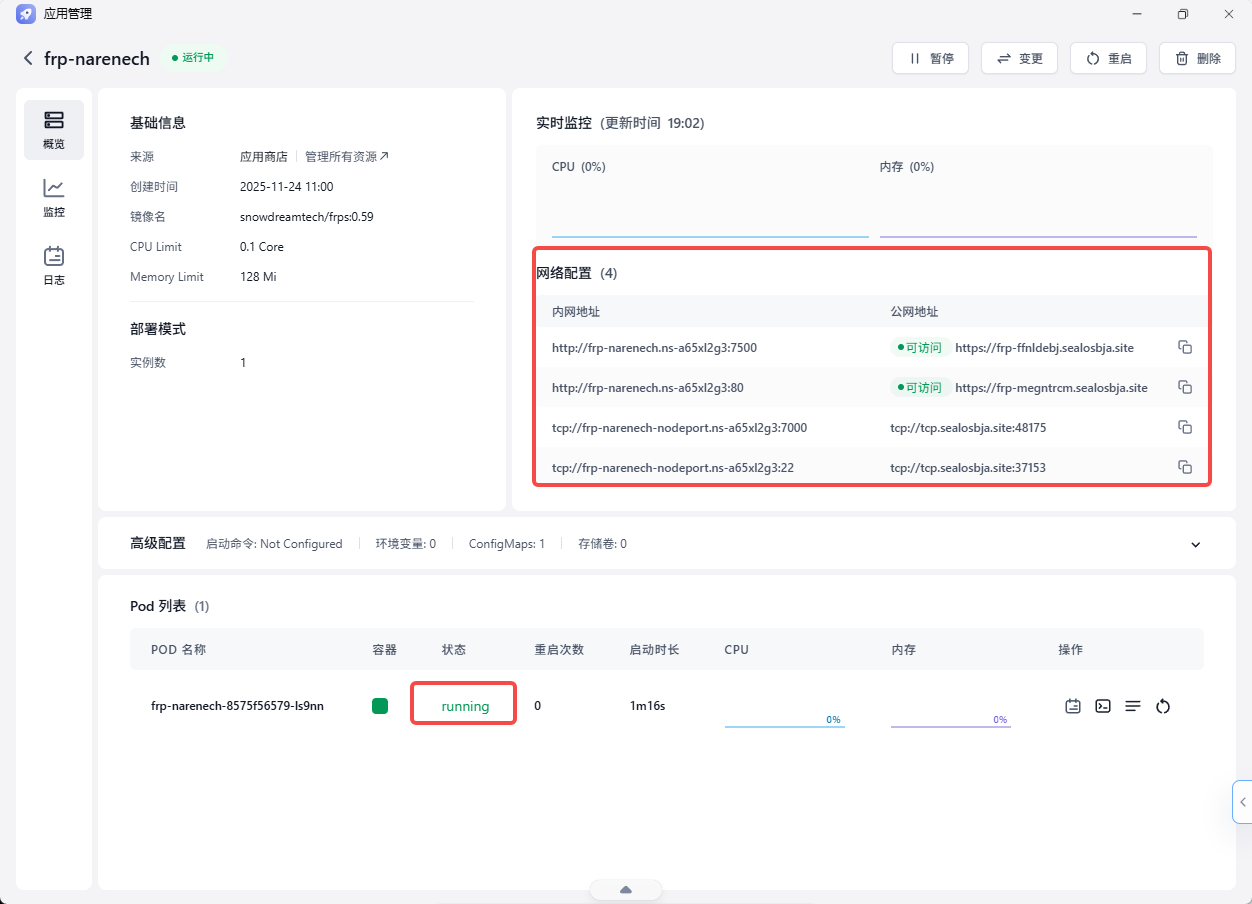The image size is (1252, 904).
Task: Open the https://frp-megntrcm.sealosbja.site link
Action: [x=1051, y=388]
